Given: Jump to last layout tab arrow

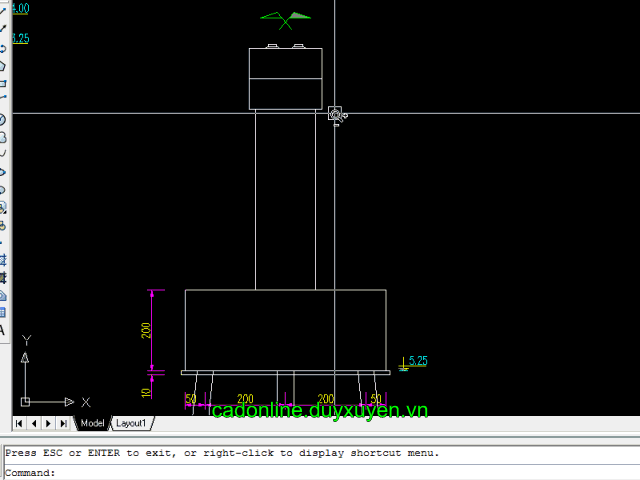Looking at the screenshot, I should coord(64,423).
